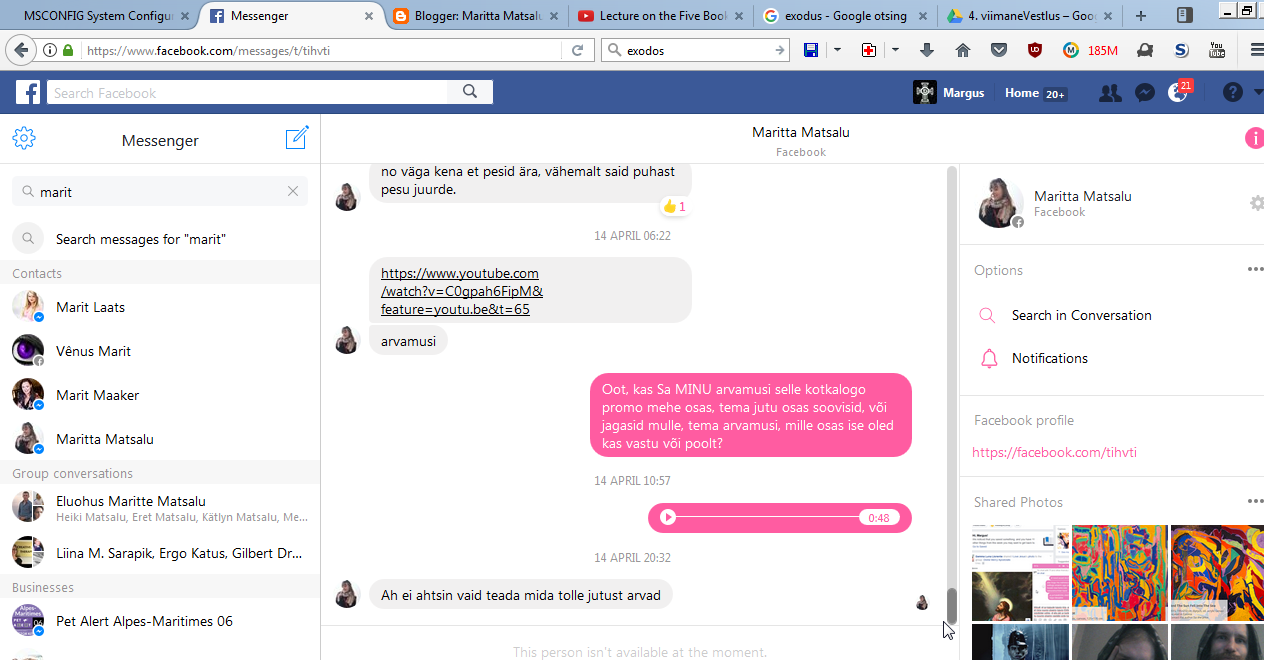Click 'Search messages for marit' row
Image resolution: width=1264 pixels, height=660 pixels.
[160, 239]
